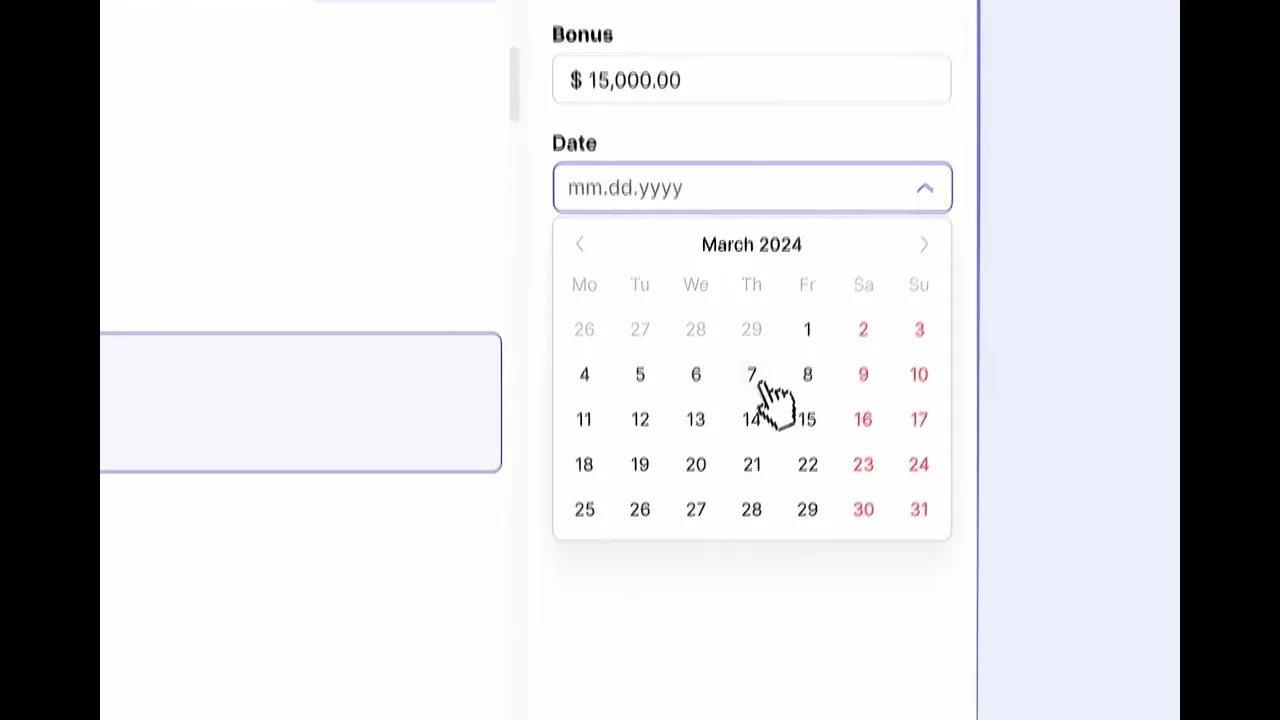Select Saturday March 2

point(863,329)
